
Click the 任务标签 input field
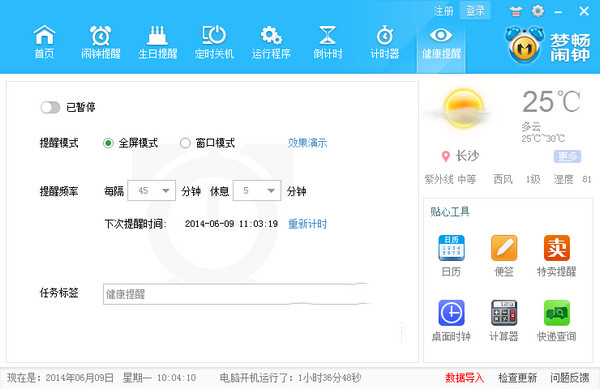pos(237,294)
